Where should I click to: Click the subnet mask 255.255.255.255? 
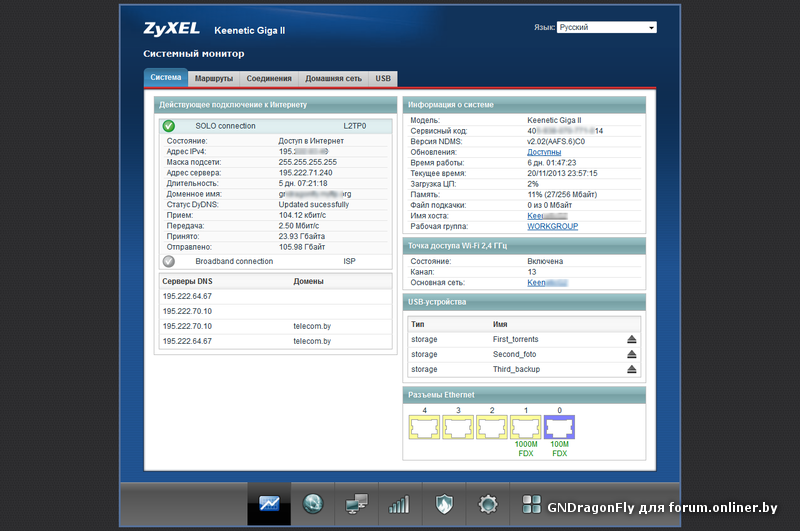(308, 162)
